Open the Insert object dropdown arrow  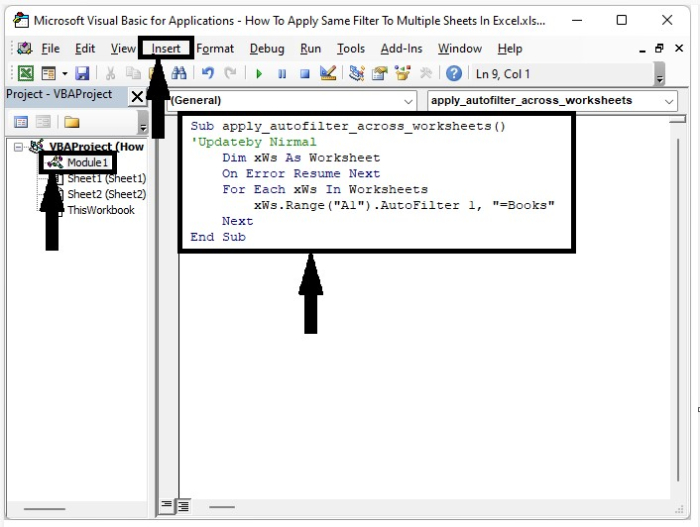(65, 73)
